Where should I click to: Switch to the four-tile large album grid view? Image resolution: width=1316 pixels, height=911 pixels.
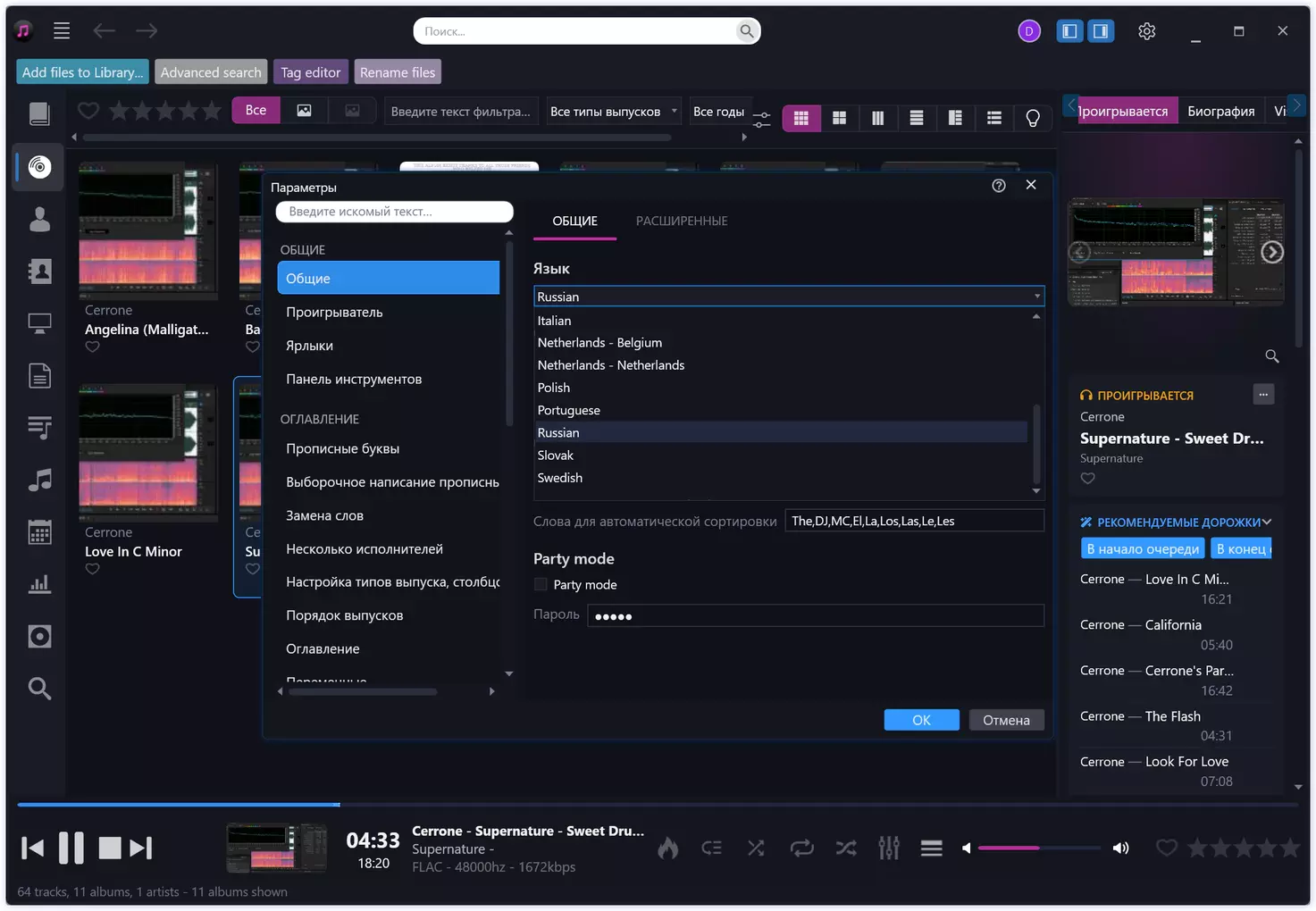839,118
